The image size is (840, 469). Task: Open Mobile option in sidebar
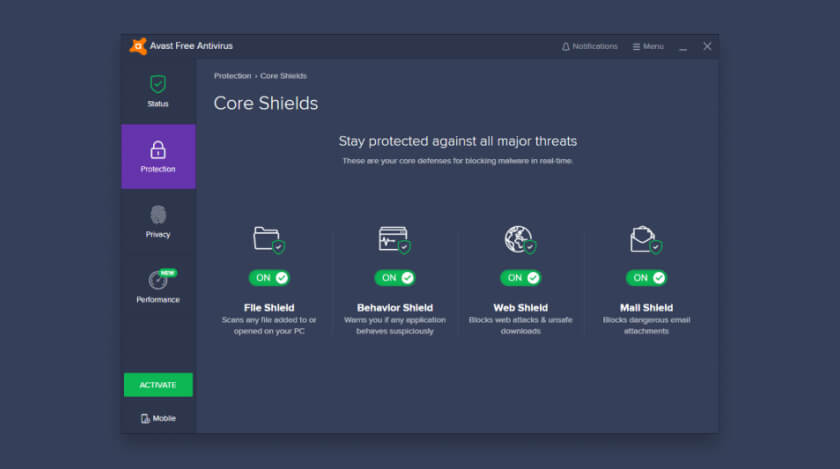(158, 418)
